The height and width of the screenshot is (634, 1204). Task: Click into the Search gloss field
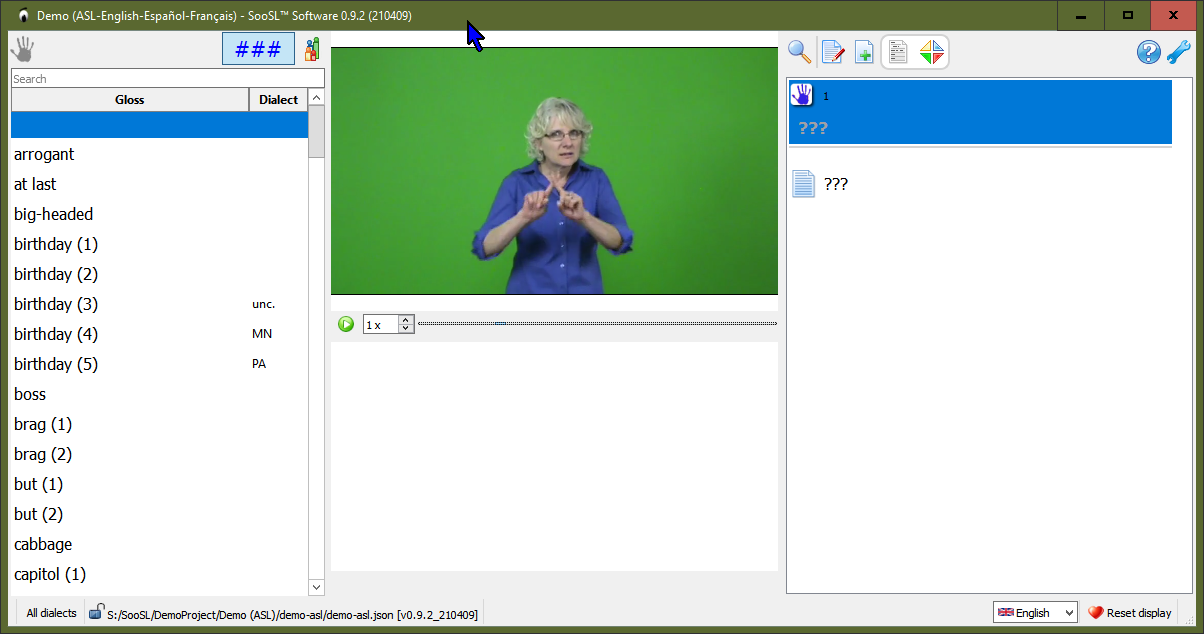click(x=167, y=78)
